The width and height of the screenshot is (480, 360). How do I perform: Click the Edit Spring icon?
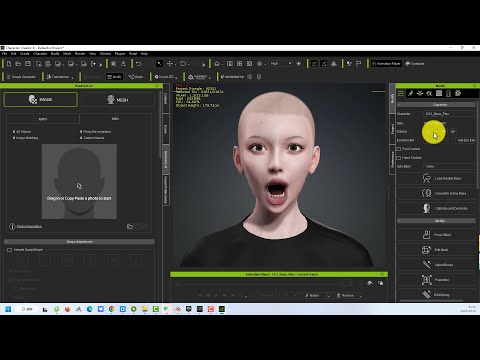coord(427,295)
